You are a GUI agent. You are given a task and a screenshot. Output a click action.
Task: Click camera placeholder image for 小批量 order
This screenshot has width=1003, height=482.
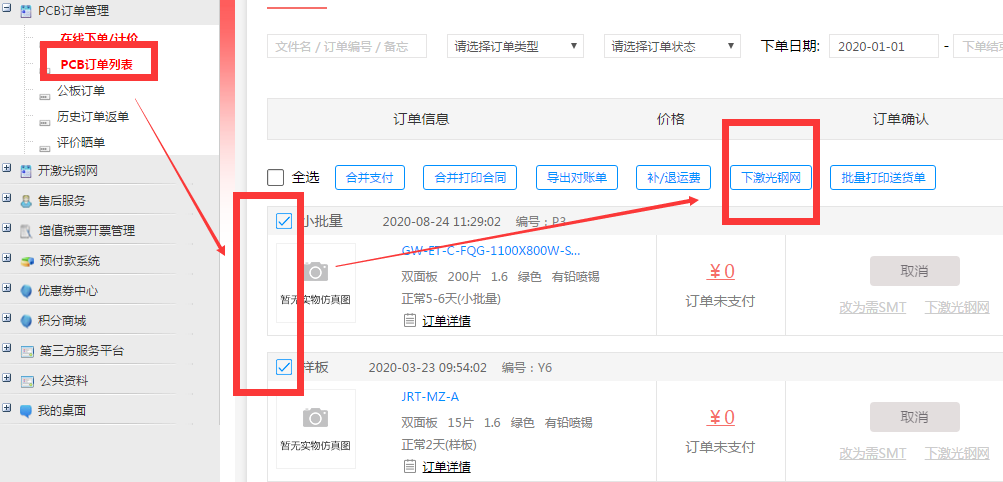click(x=316, y=272)
